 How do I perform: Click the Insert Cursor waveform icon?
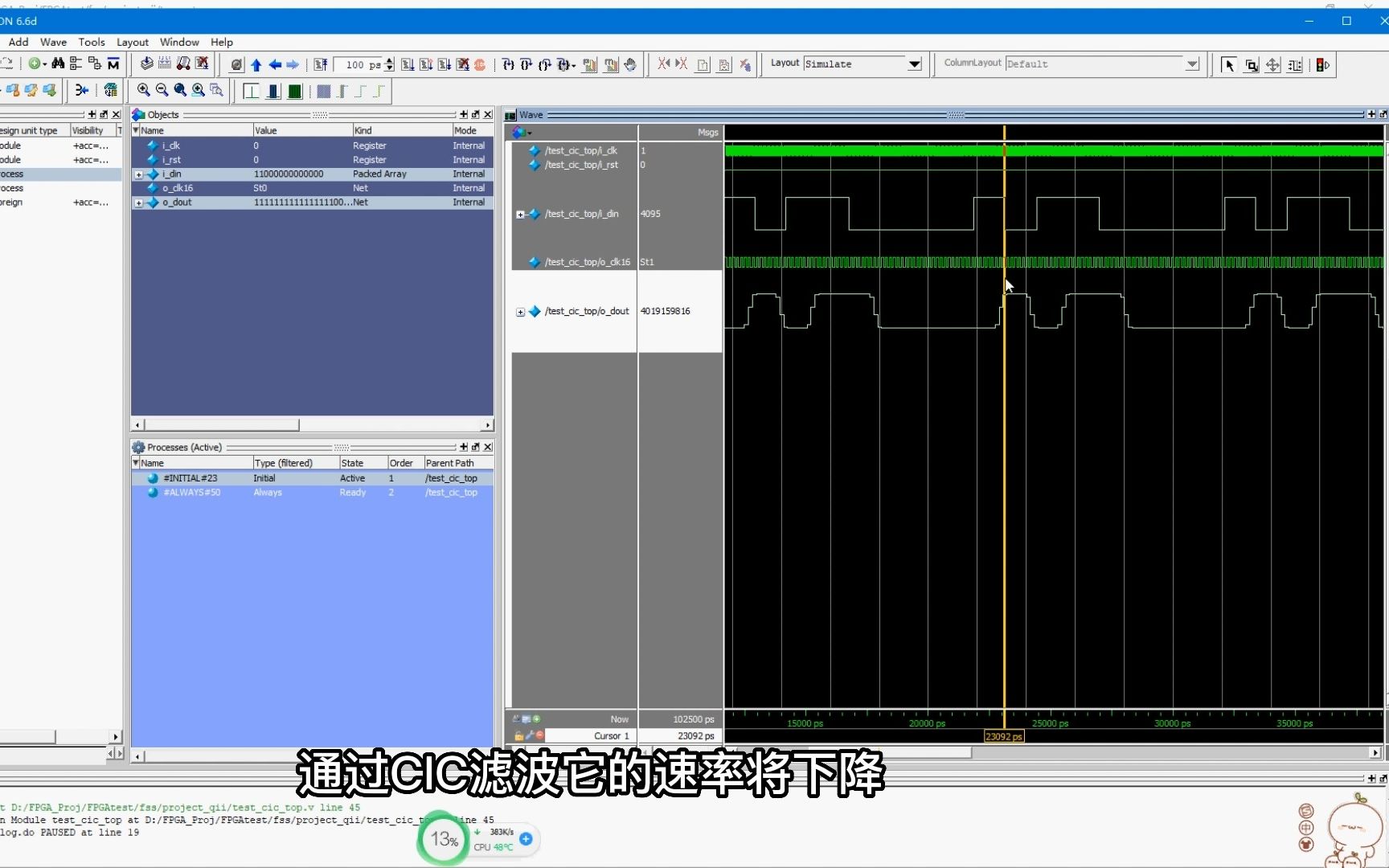[251, 91]
